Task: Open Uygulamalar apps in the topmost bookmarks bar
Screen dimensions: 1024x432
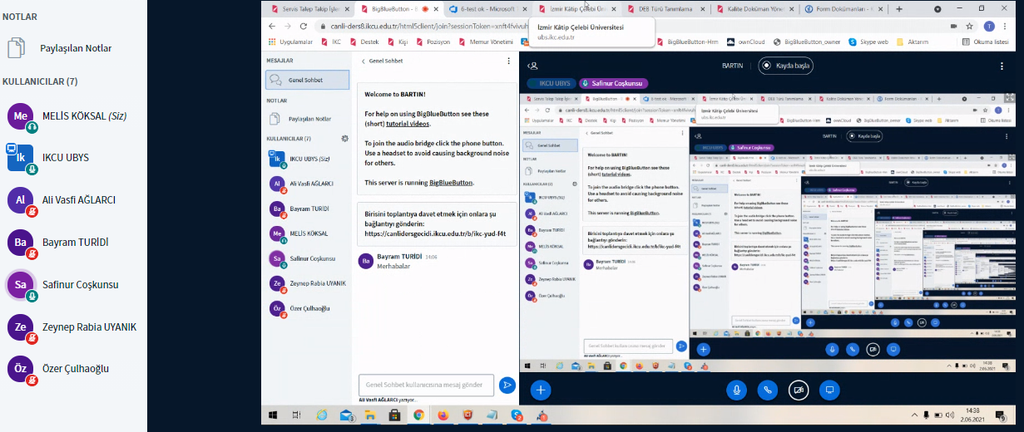Action: [291, 42]
